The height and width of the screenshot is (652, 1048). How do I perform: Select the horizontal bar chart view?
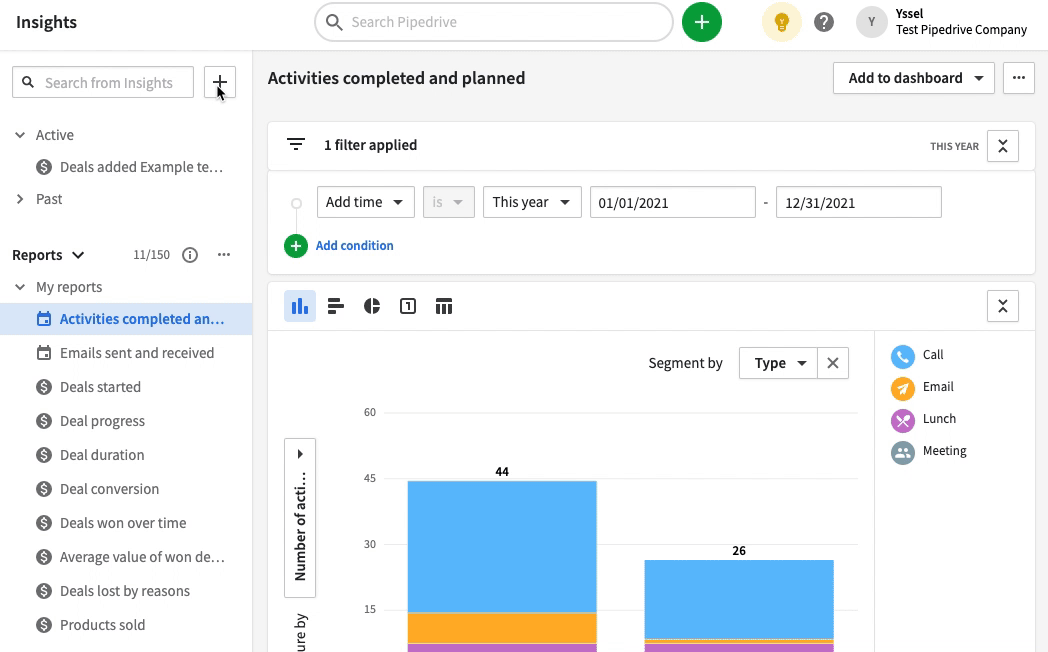[x=336, y=306]
